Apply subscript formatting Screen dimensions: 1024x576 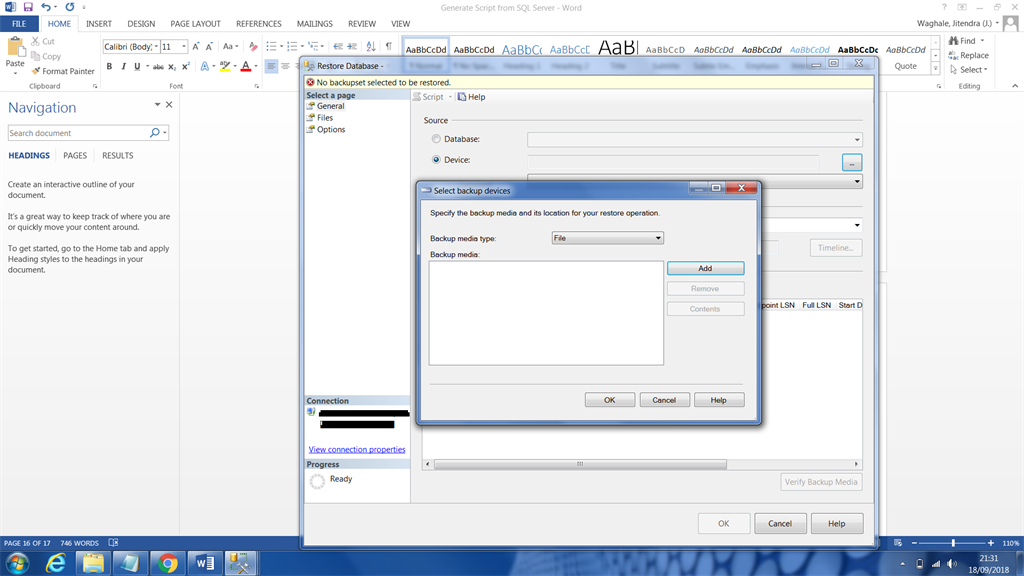(172, 67)
